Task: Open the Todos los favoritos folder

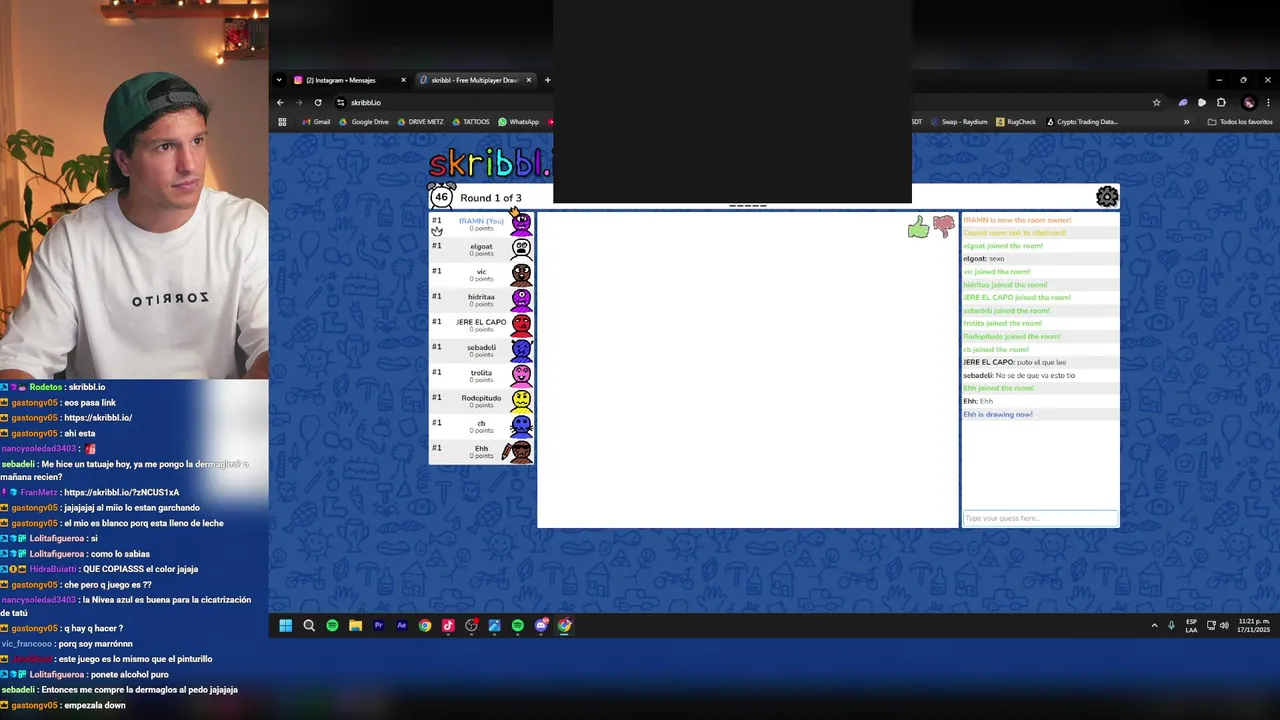Action: 1240,122
